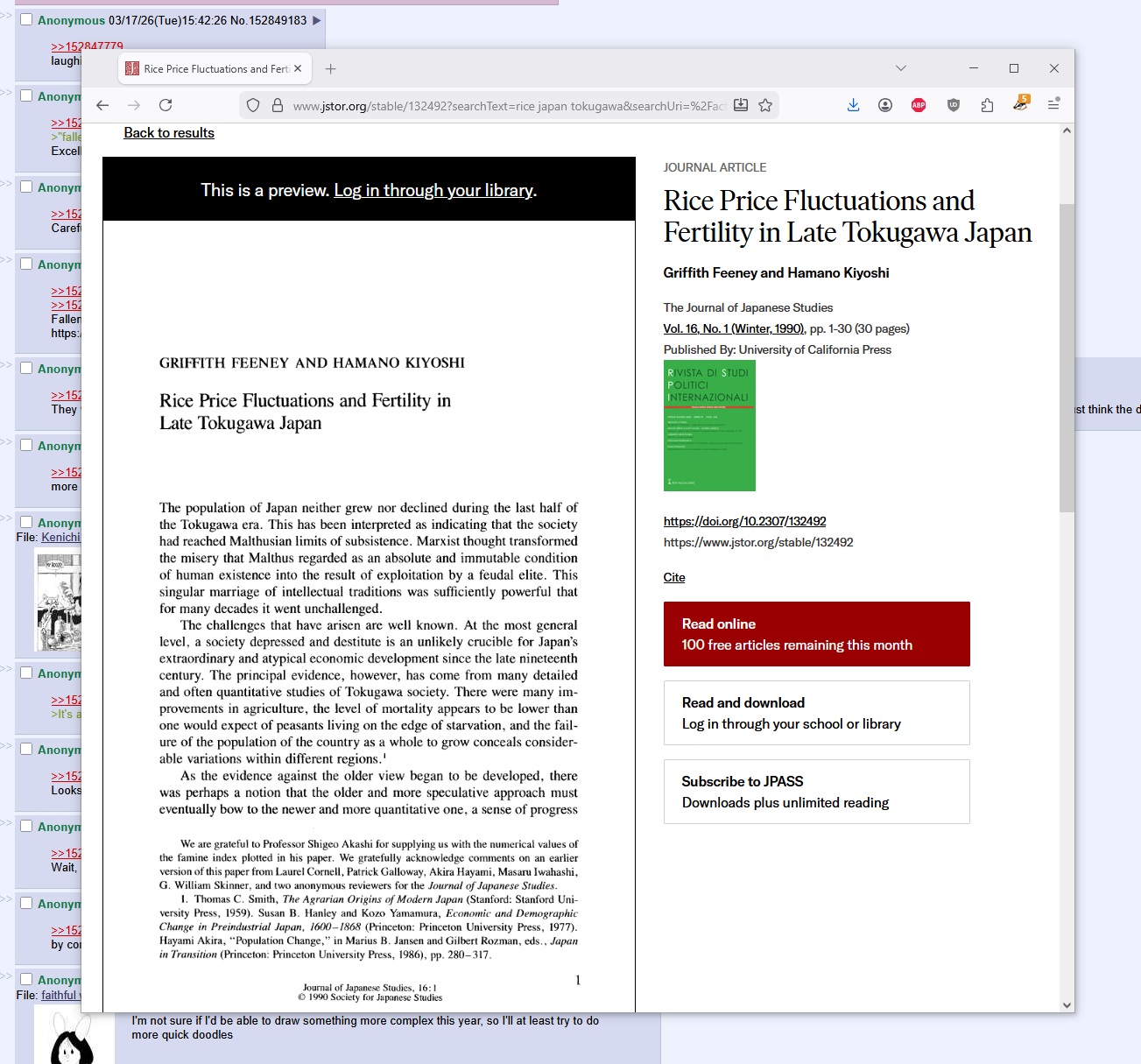Click the text "The Journal of Japanese Studies"
This screenshot has width=1141, height=1064.
click(748, 307)
